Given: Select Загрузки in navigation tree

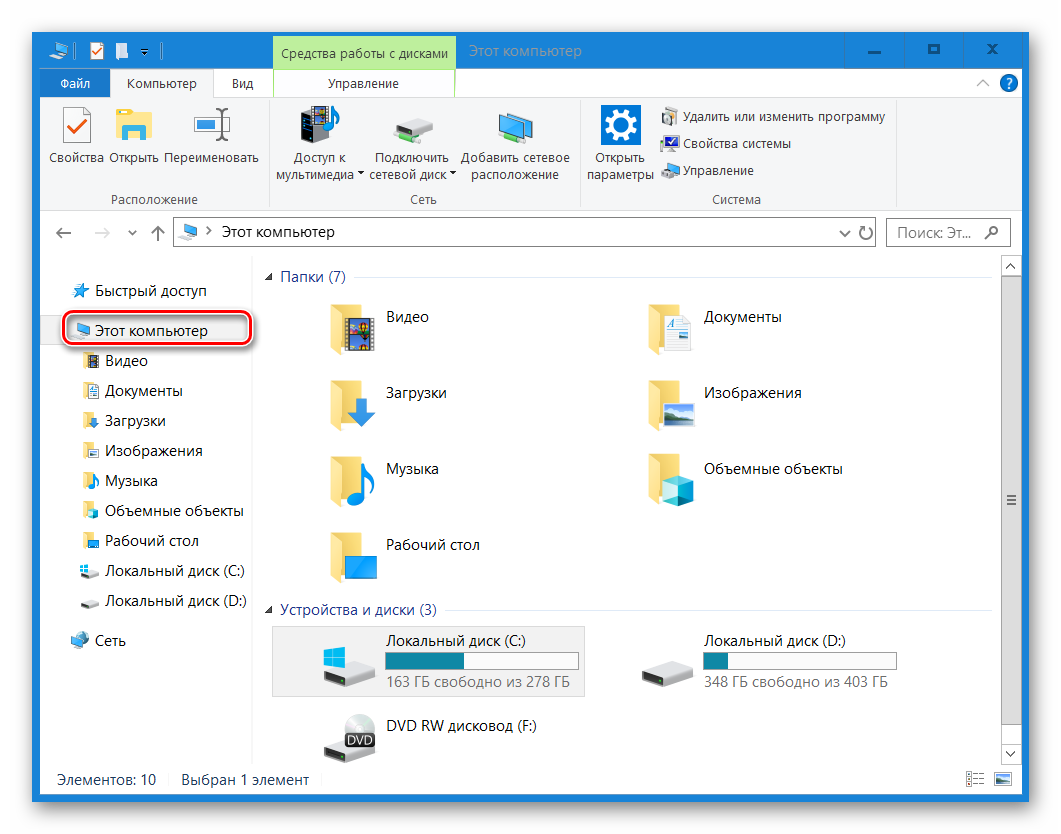Looking at the screenshot, I should click(x=125, y=421).
